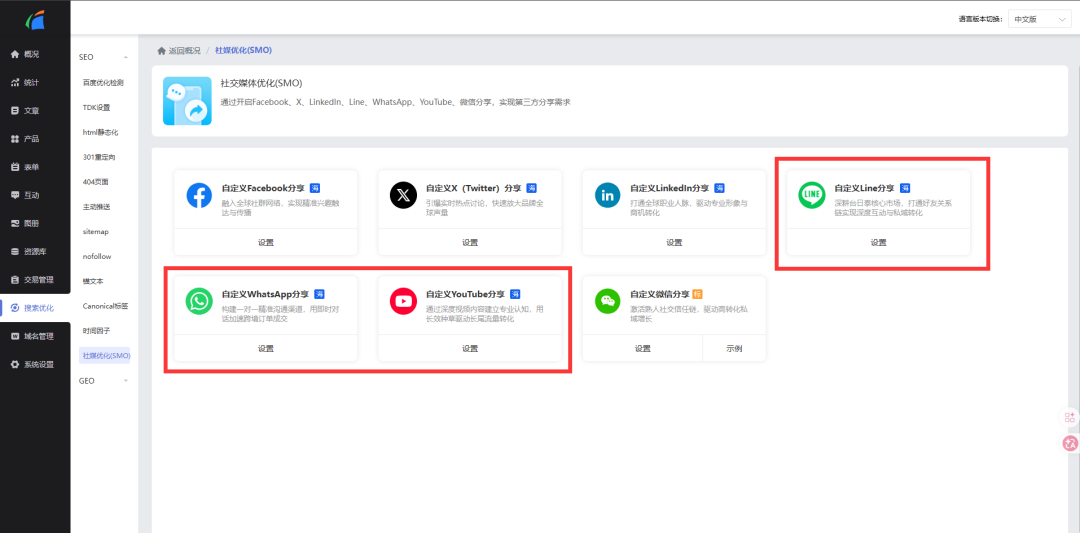The height and width of the screenshot is (533, 1080).
Task: Click the SMO header share illustration
Action: tap(187, 101)
